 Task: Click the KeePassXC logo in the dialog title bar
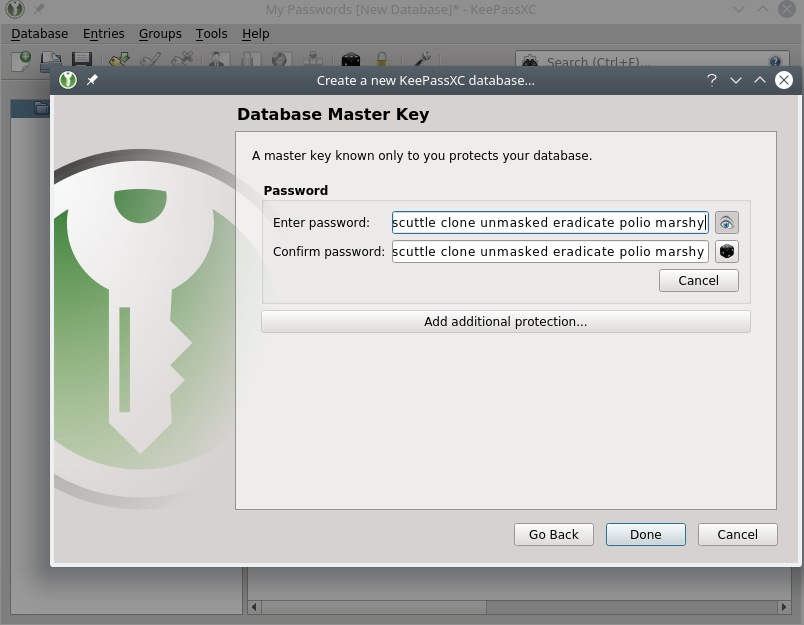68,80
